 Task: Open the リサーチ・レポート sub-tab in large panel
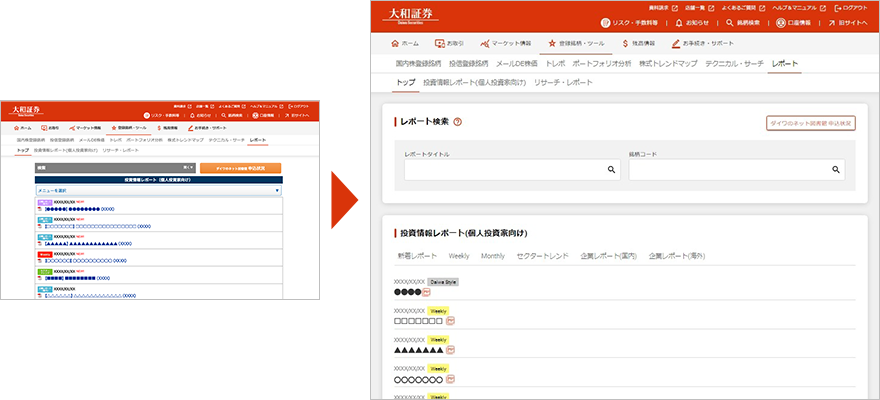[x=563, y=83]
